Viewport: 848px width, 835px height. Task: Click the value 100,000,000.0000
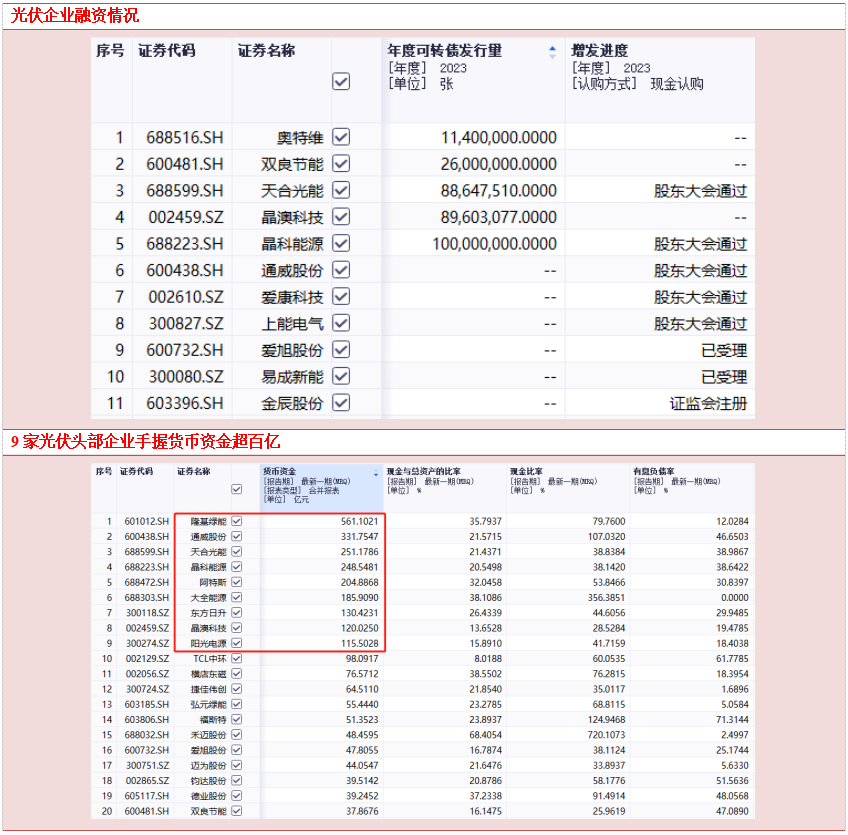click(x=494, y=243)
